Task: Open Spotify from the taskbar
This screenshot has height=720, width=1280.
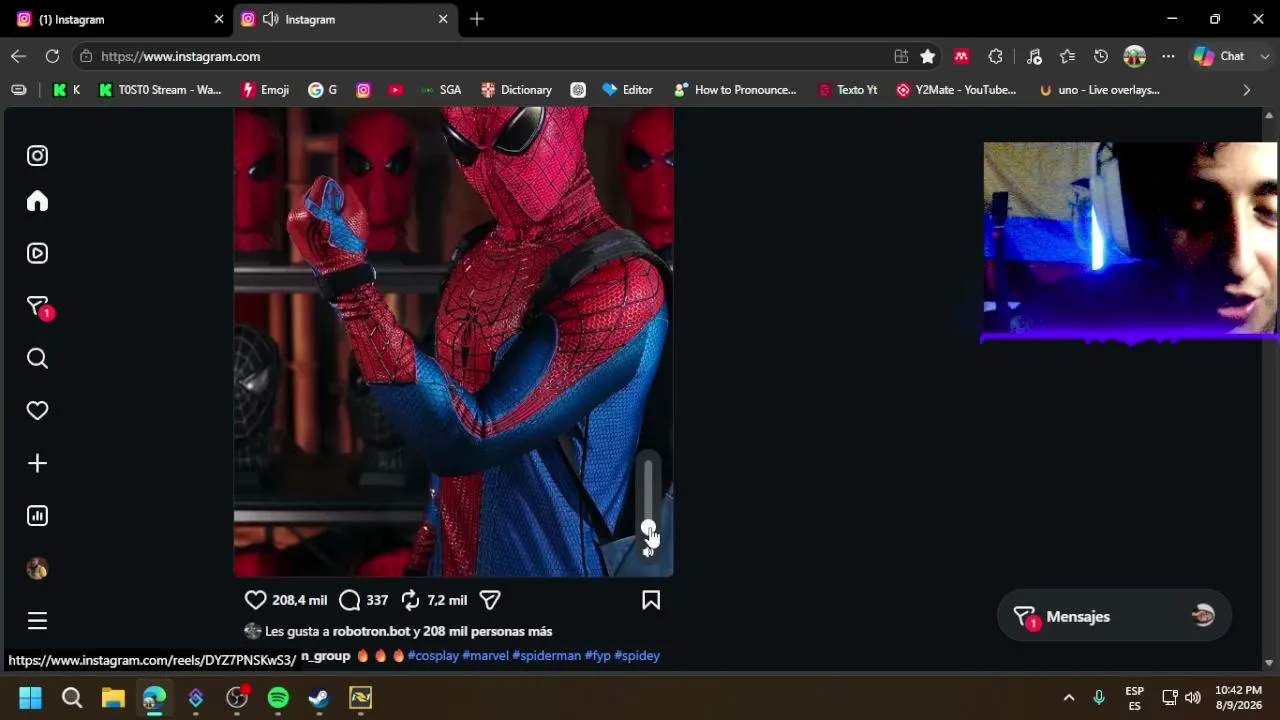Action: [x=278, y=697]
